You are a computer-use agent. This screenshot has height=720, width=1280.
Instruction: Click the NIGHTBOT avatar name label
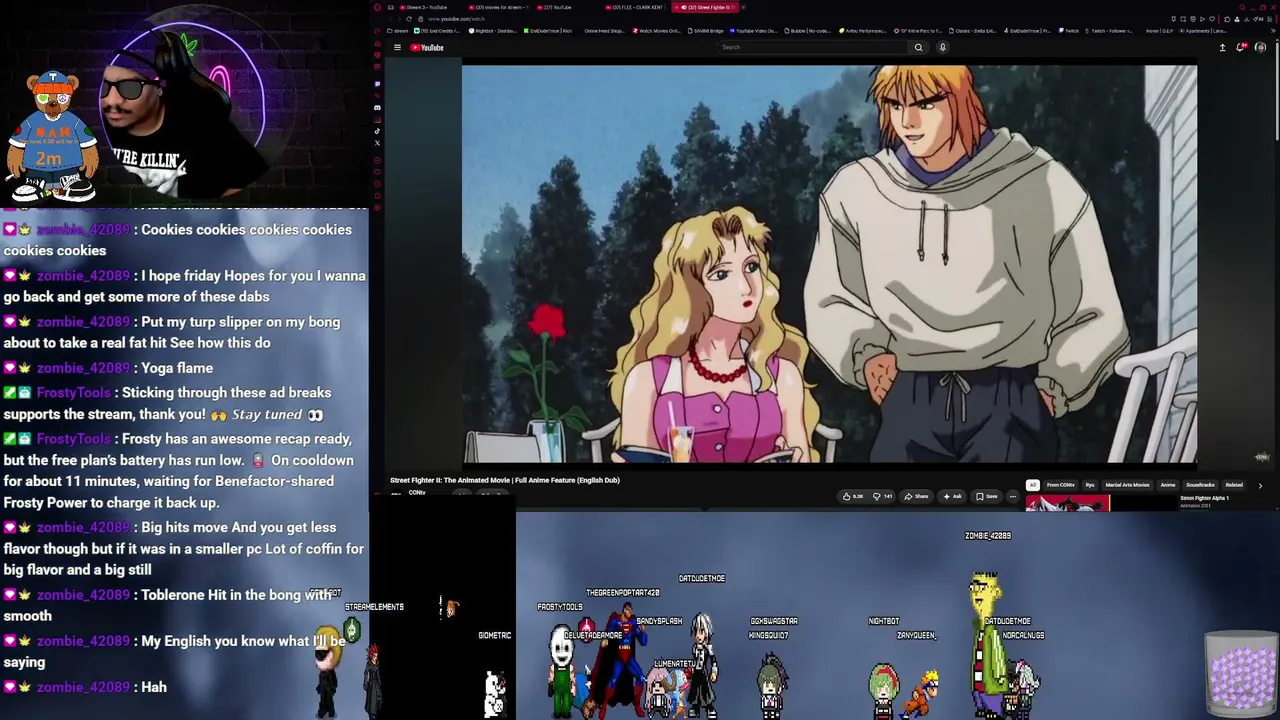[x=884, y=621]
